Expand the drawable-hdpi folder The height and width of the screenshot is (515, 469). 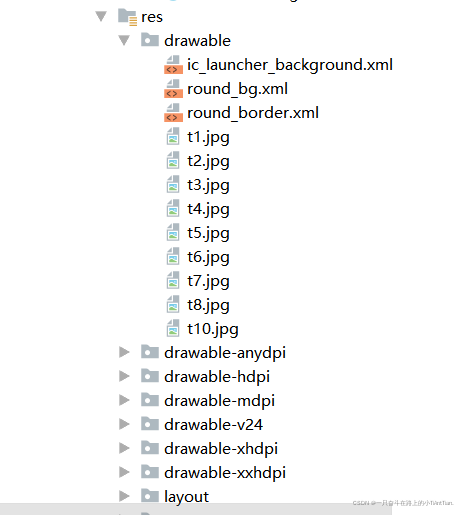[124, 376]
